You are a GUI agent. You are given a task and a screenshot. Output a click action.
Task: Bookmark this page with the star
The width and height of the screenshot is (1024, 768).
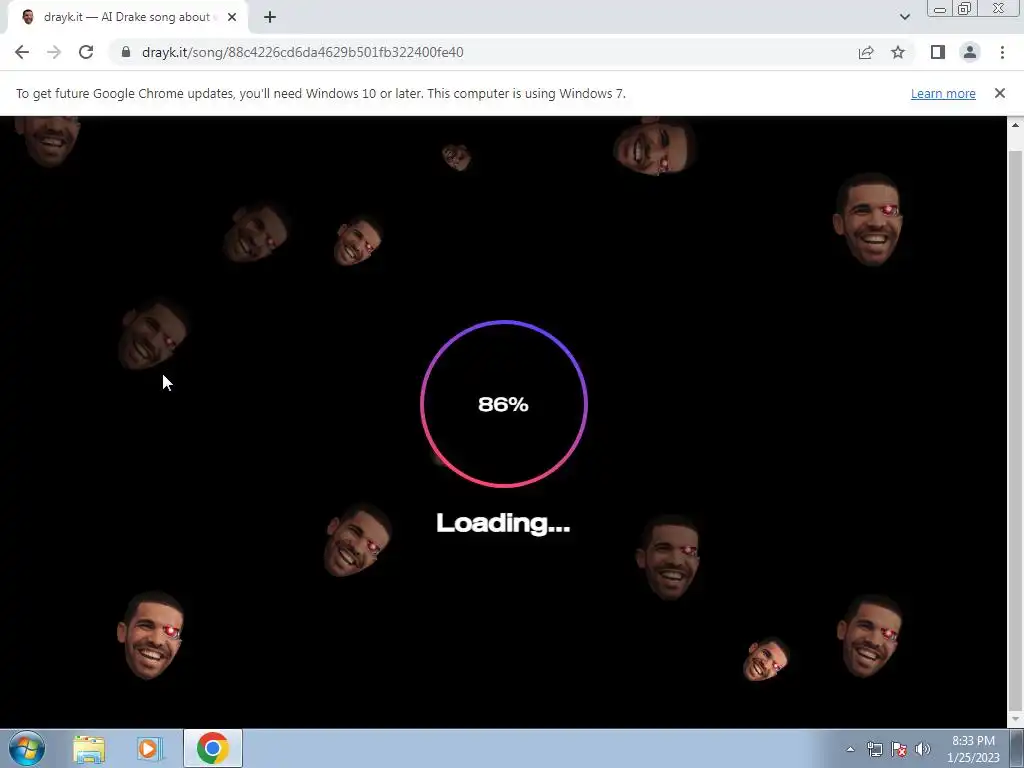tap(898, 52)
